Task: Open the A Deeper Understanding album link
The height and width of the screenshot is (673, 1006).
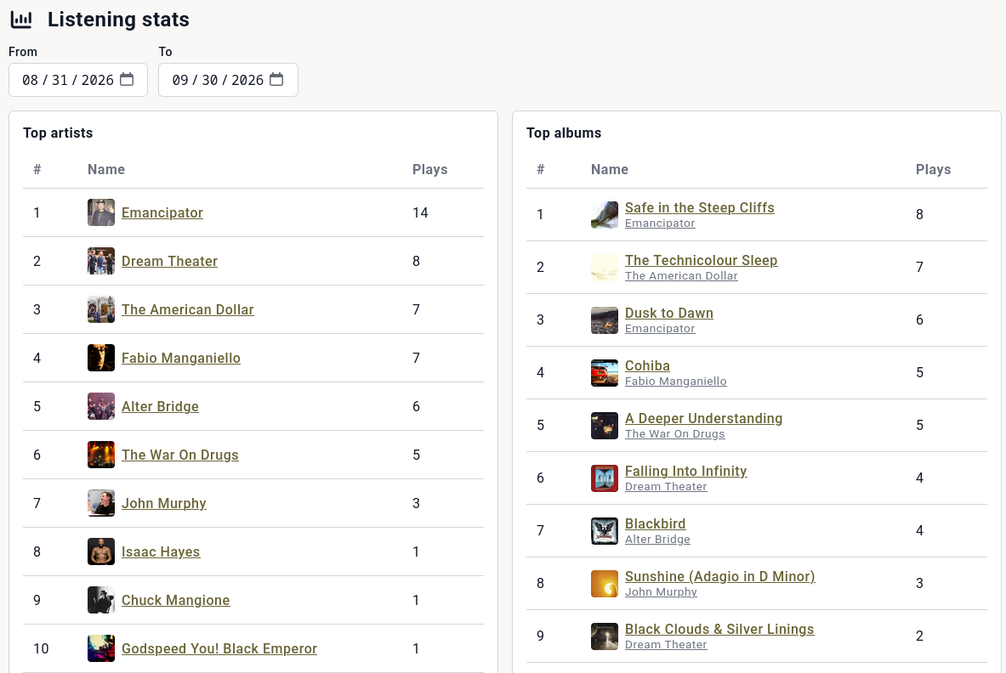Action: (704, 418)
